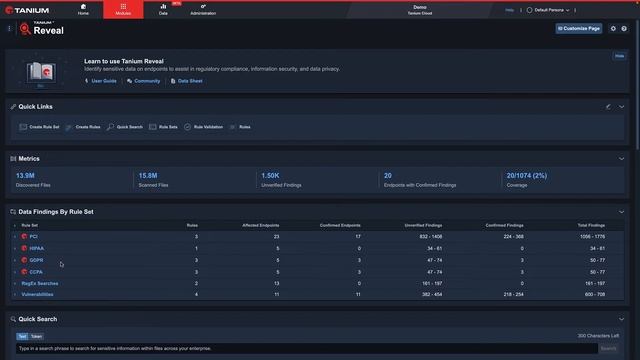This screenshot has width=640, height=360.
Task: Click the Search button
Action: (x=608, y=349)
